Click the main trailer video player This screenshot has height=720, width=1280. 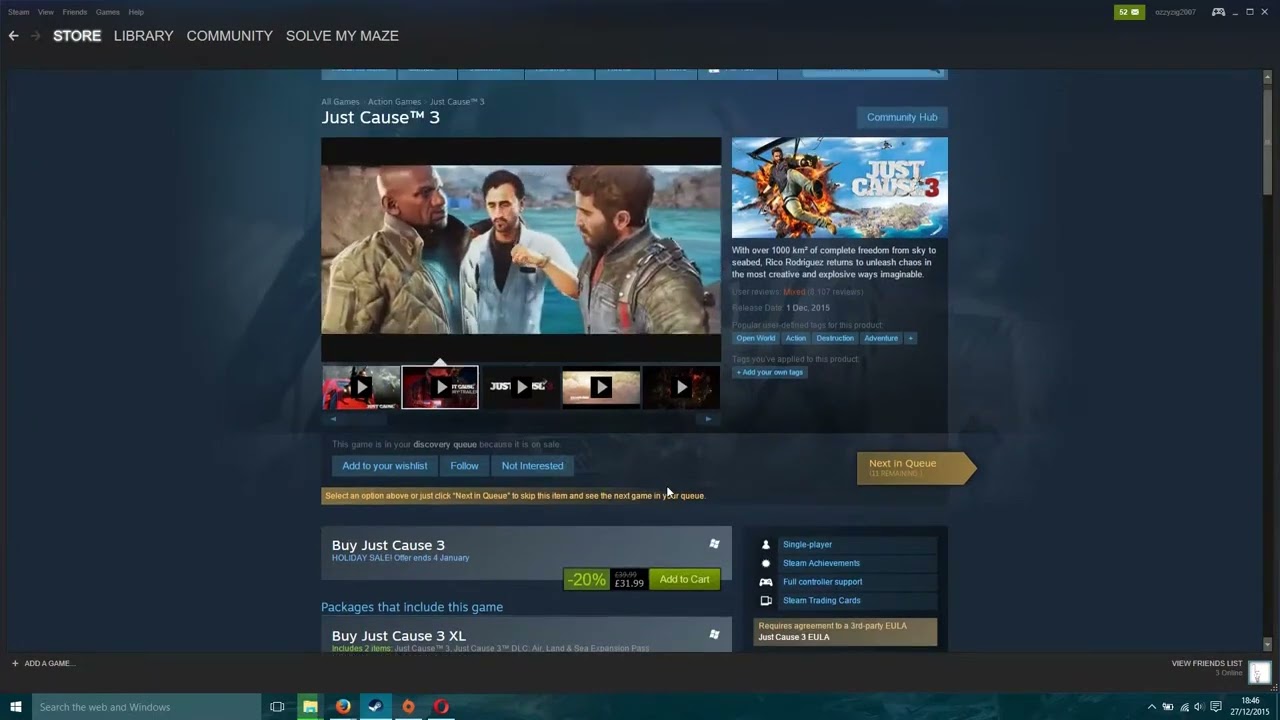pyautogui.click(x=521, y=249)
